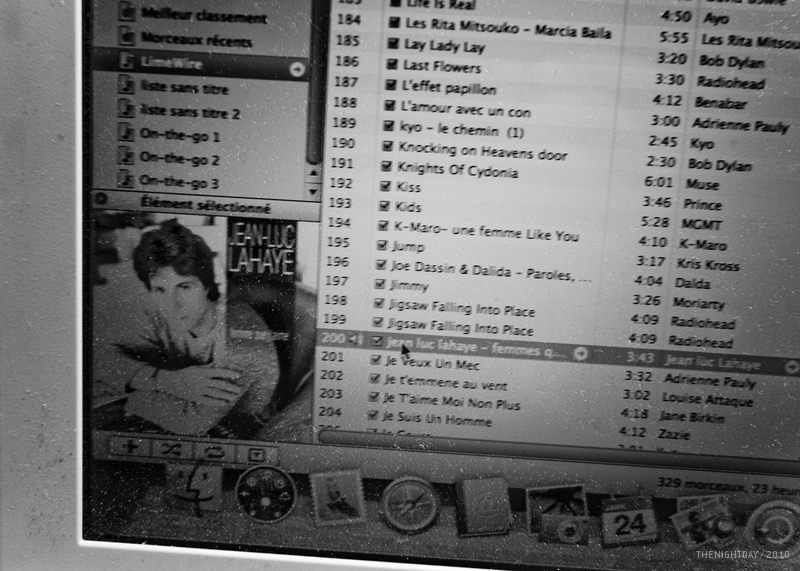This screenshot has height=571, width=800.
Task: Uncheck L'amour avec un con checkbox
Action: pos(389,105)
